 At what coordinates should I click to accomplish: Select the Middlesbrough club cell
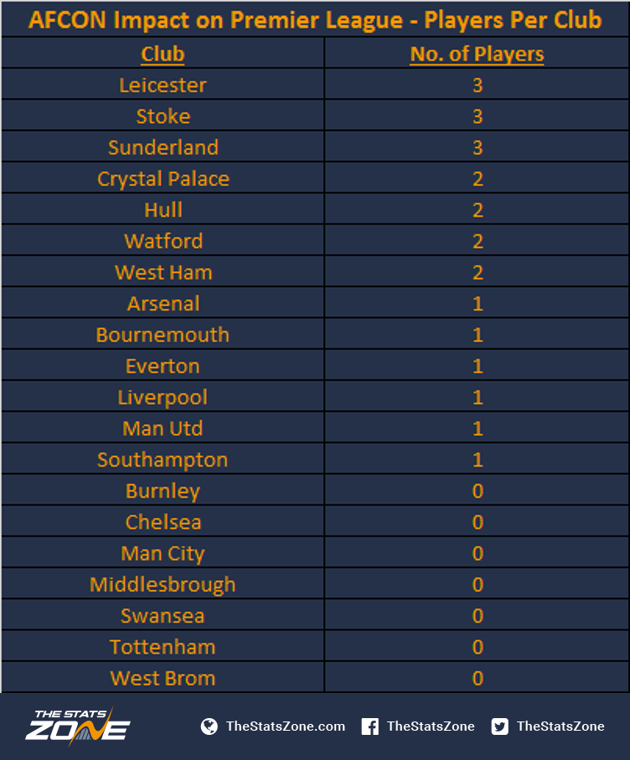[x=163, y=584]
